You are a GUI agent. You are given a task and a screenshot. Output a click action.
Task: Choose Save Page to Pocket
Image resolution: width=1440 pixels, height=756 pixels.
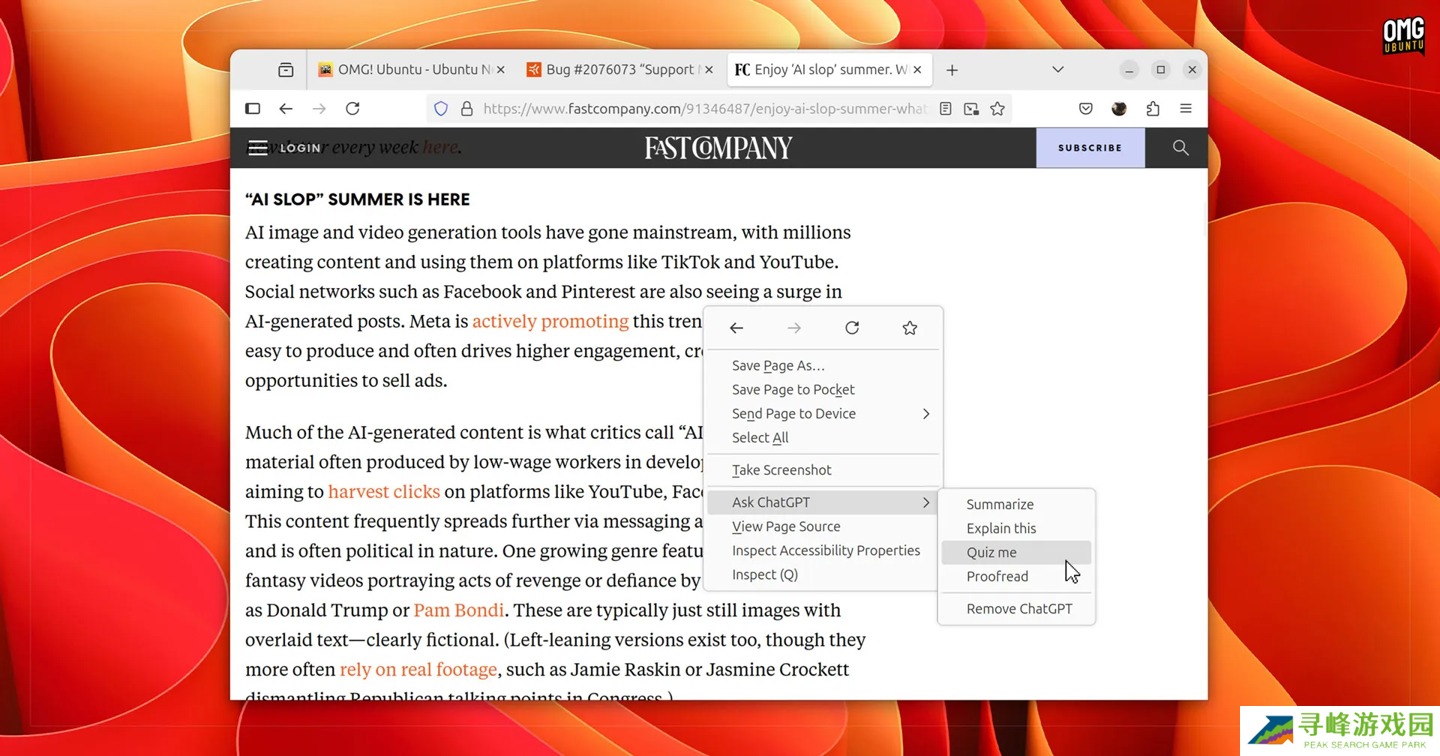tap(823, 390)
